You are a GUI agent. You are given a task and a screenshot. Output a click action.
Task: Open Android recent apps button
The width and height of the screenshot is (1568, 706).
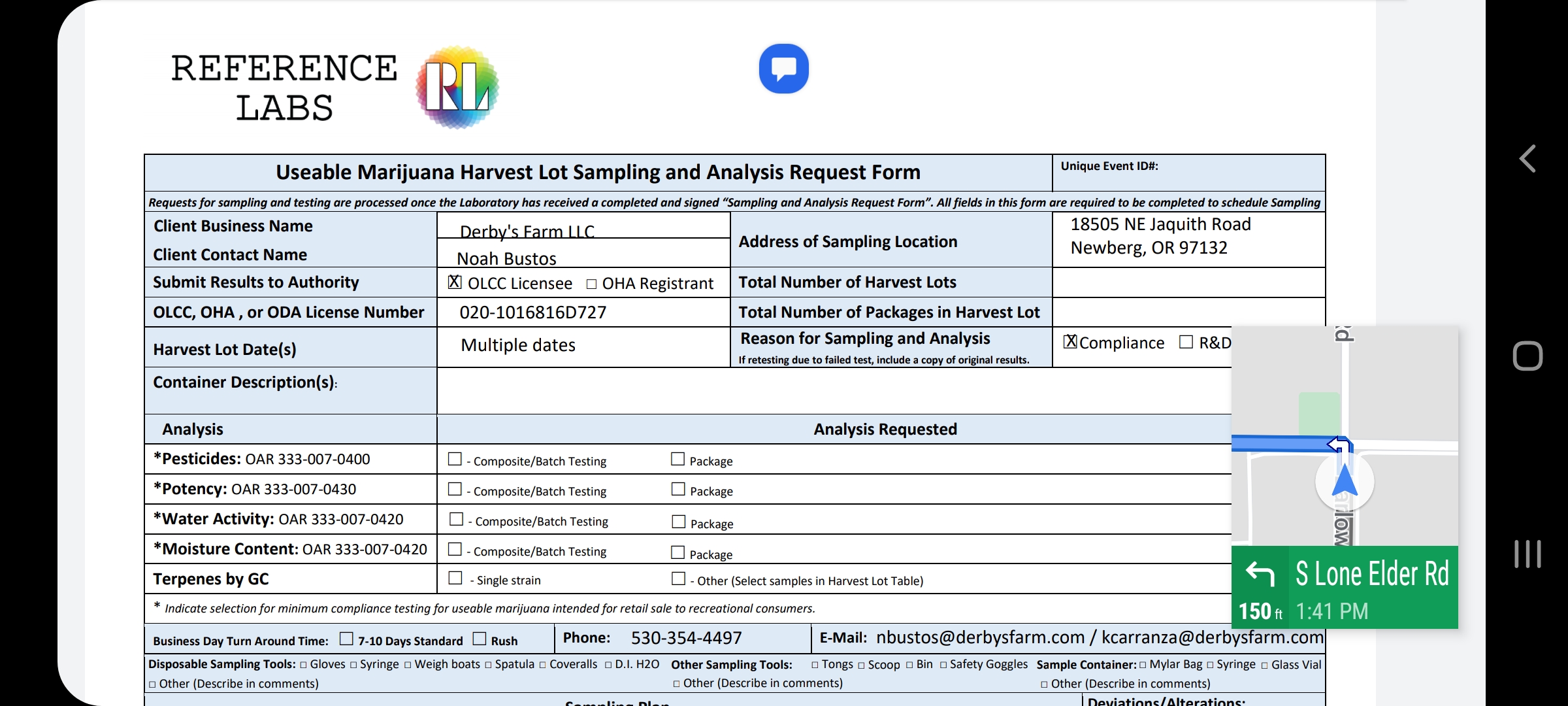pyautogui.click(x=1527, y=554)
